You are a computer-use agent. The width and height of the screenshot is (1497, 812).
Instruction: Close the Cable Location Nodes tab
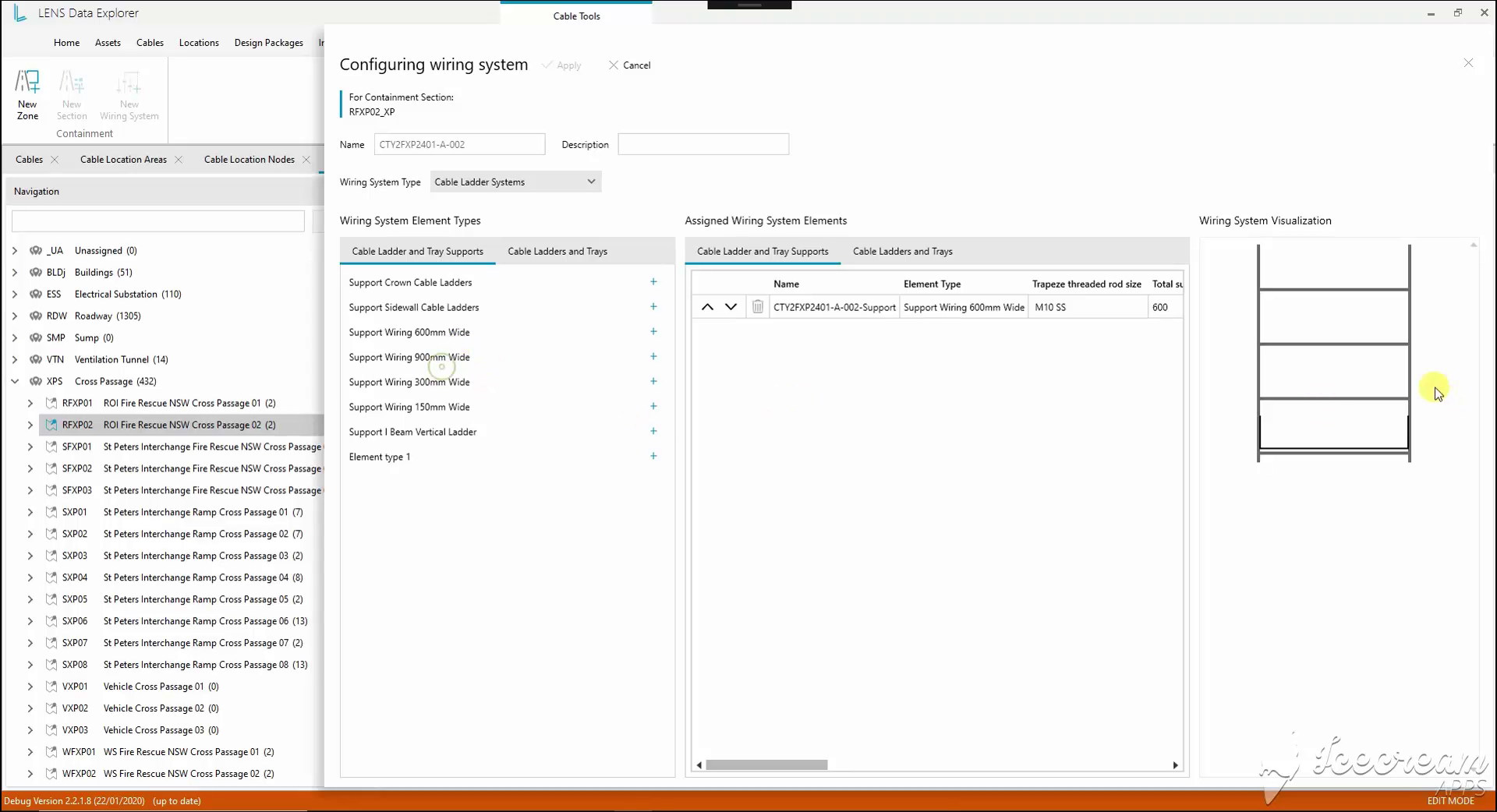pyautogui.click(x=306, y=160)
